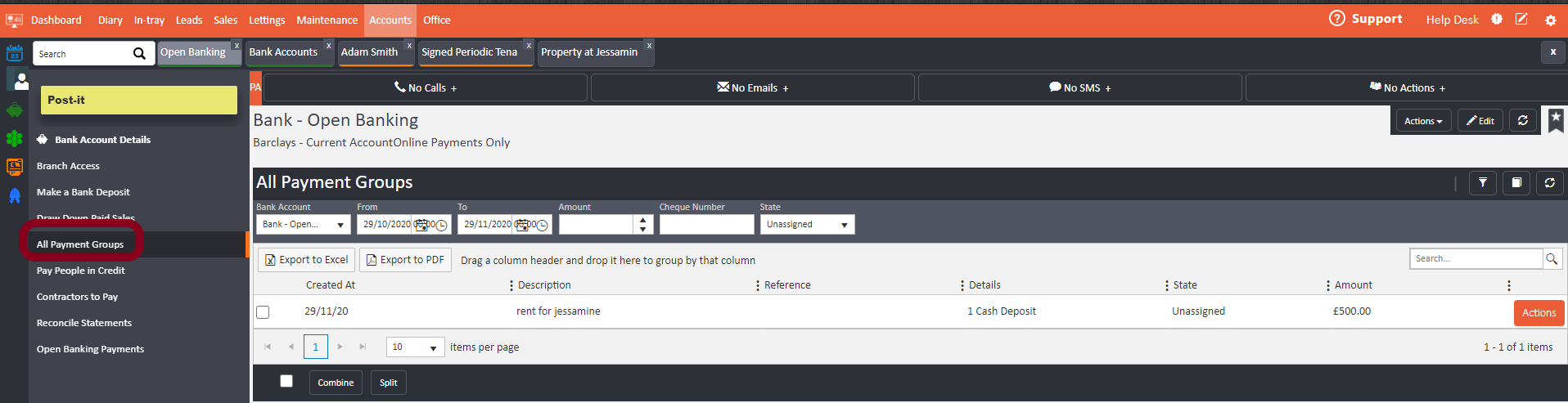
Task: Switch to the Adam Smith tab
Action: [369, 52]
